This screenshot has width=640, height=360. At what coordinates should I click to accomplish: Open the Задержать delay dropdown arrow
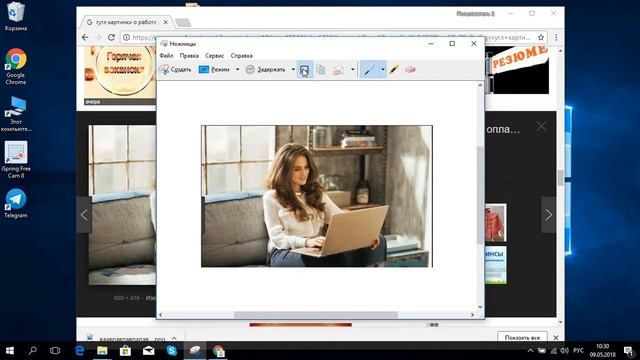(293, 70)
